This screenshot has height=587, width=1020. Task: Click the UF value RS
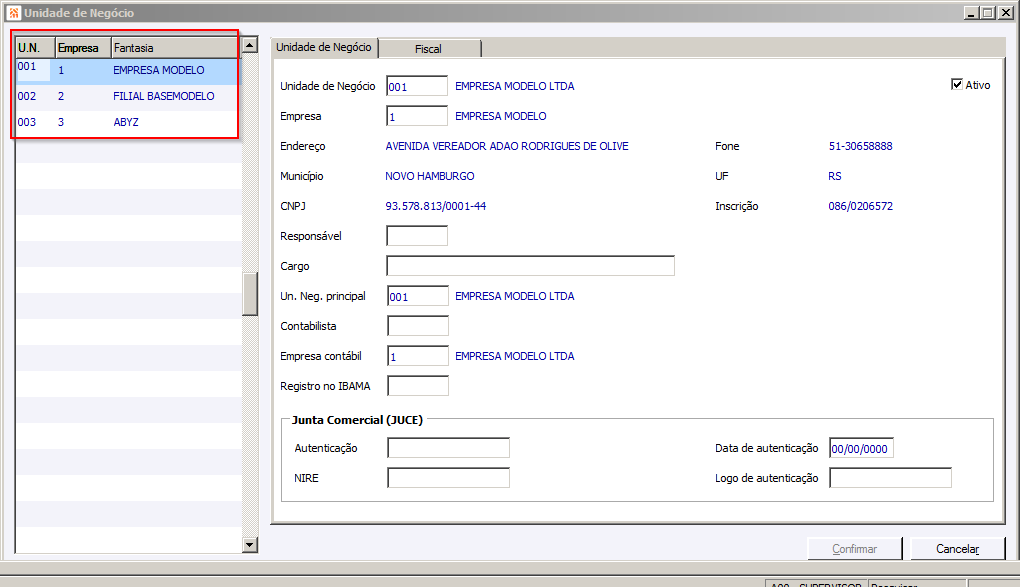tap(835, 176)
